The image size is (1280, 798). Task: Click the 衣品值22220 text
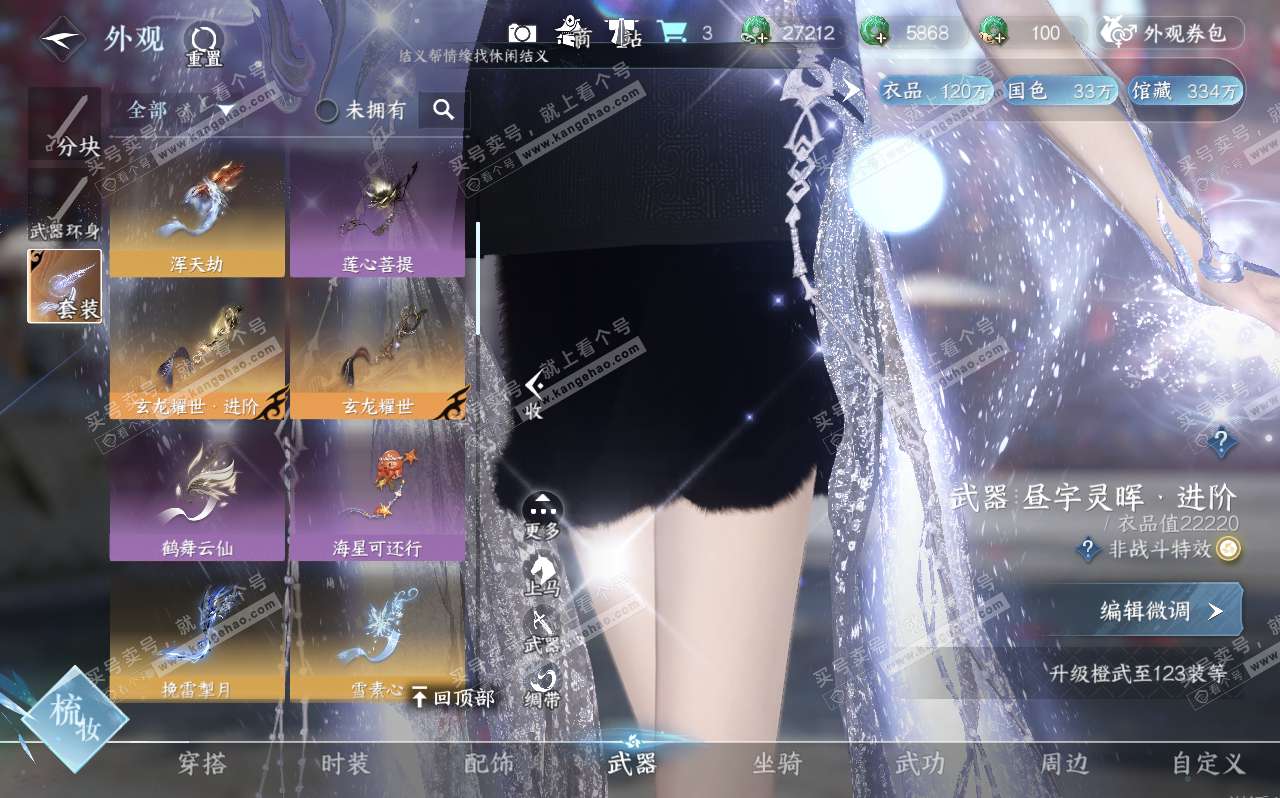click(1178, 523)
